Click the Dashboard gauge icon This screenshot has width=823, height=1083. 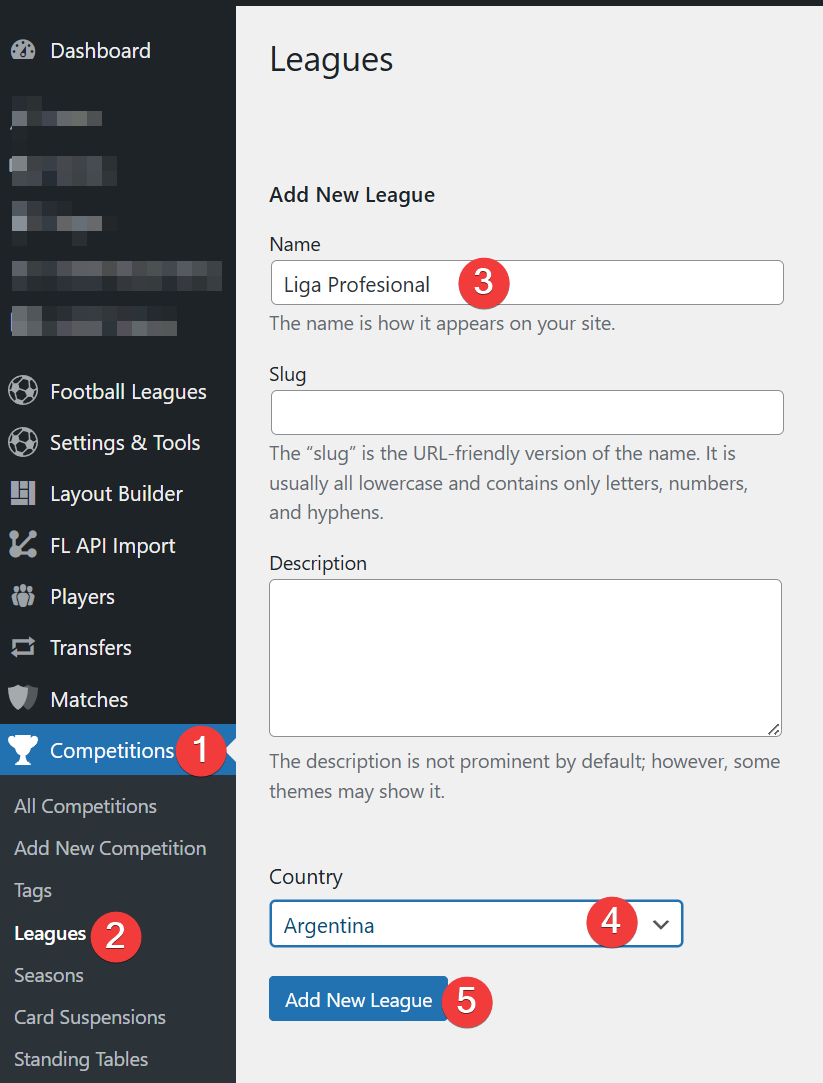point(23,50)
